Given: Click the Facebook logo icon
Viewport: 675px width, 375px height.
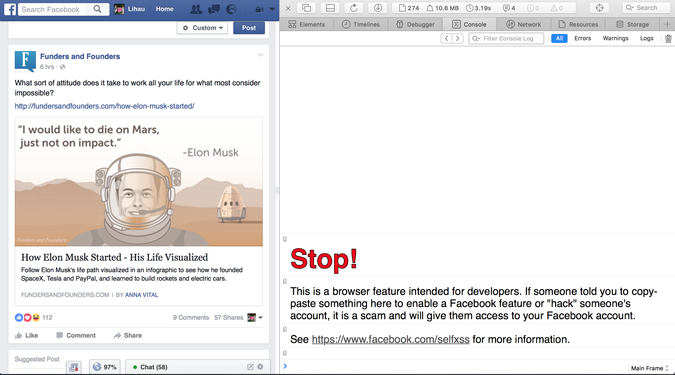Looking at the screenshot, I should click(9, 9).
